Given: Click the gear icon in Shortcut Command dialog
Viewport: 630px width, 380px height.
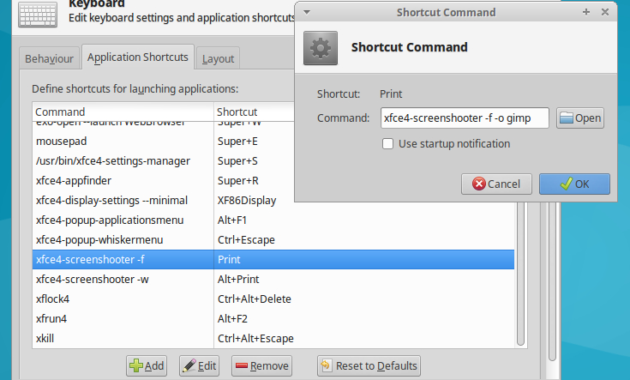Looking at the screenshot, I should [320, 48].
